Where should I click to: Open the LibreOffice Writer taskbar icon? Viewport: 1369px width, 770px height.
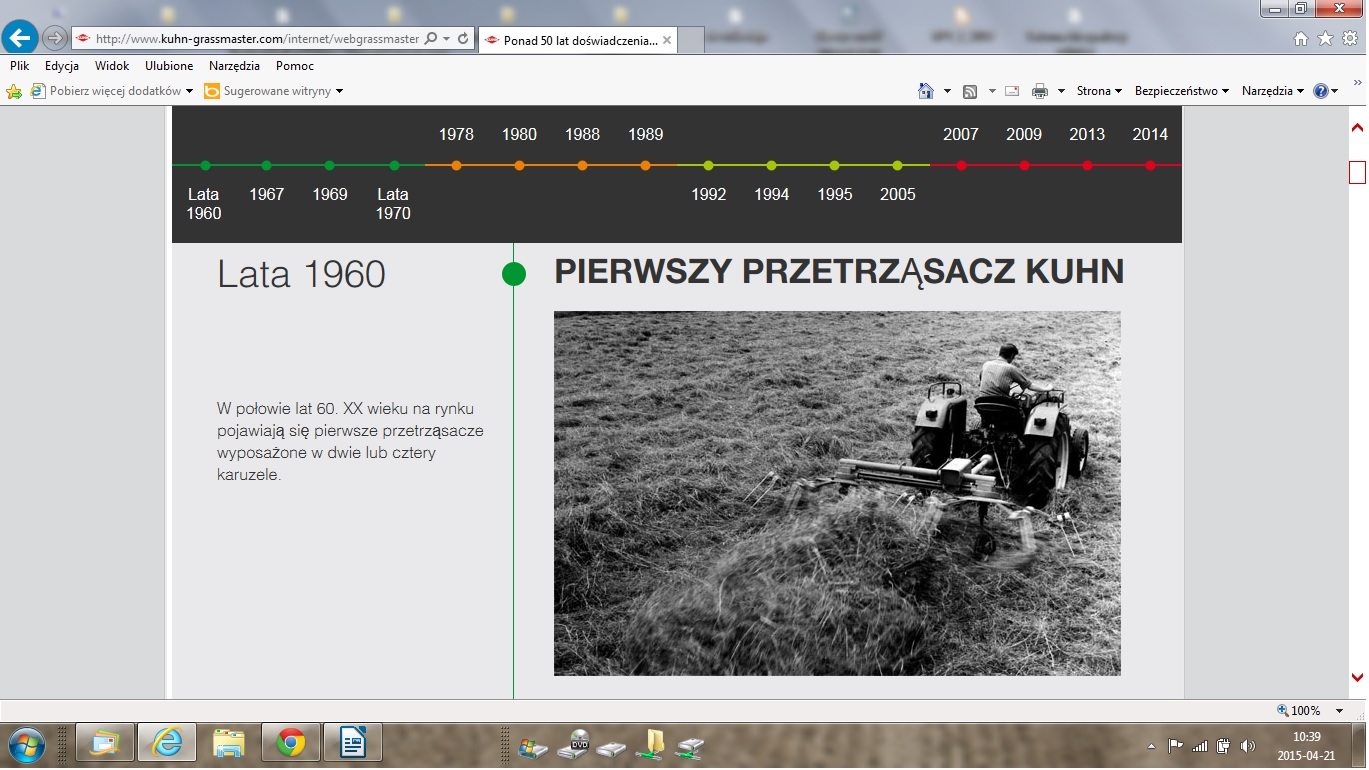coord(353,744)
